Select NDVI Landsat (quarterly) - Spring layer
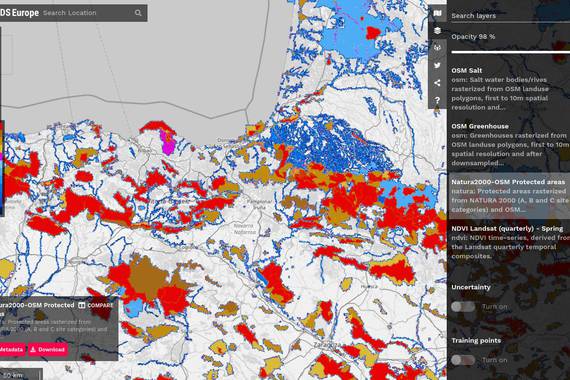Screen dimensions: 570x380 coord(509,242)
